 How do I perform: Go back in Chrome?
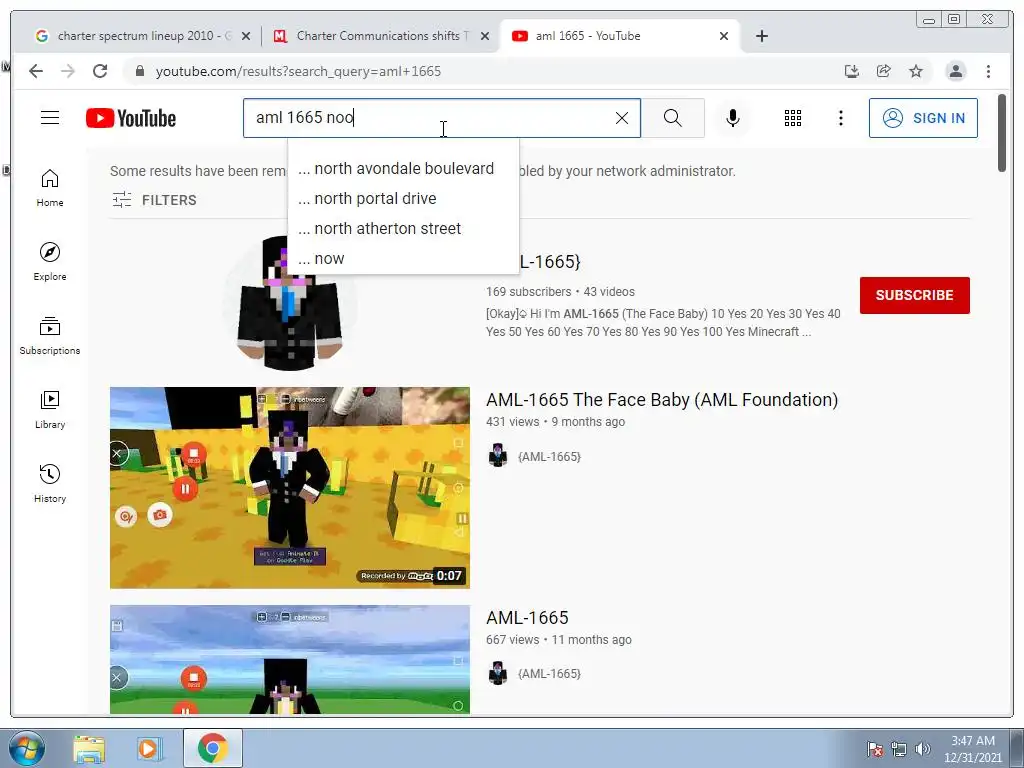[x=36, y=71]
